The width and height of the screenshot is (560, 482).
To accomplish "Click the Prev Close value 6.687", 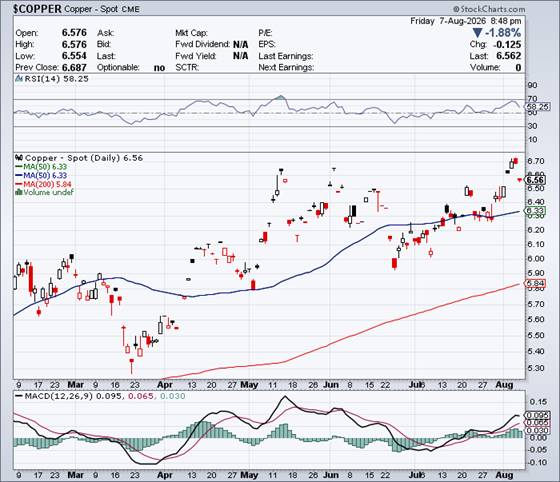I will (74, 67).
